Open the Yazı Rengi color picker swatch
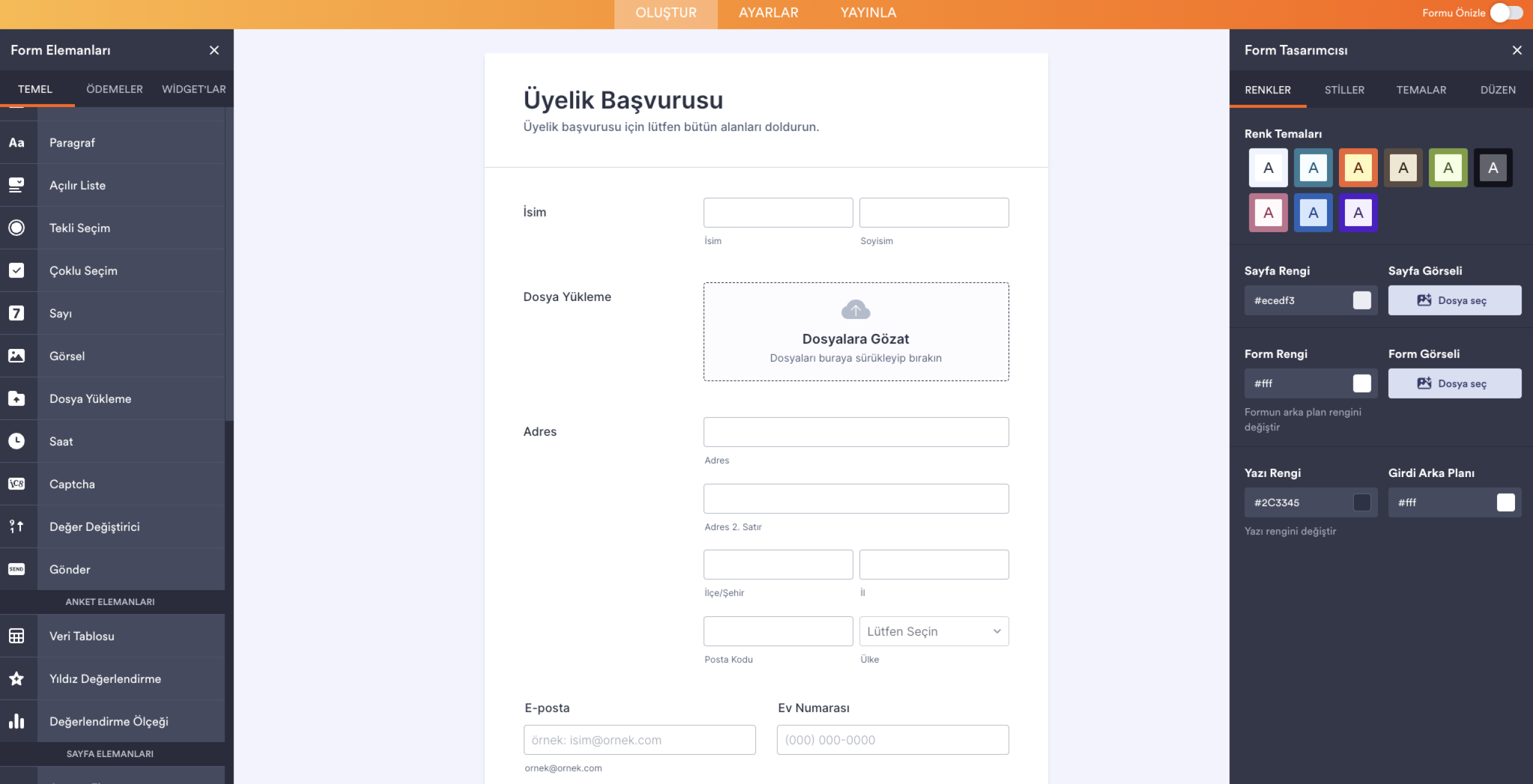Image resolution: width=1533 pixels, height=784 pixels. [x=1362, y=503]
